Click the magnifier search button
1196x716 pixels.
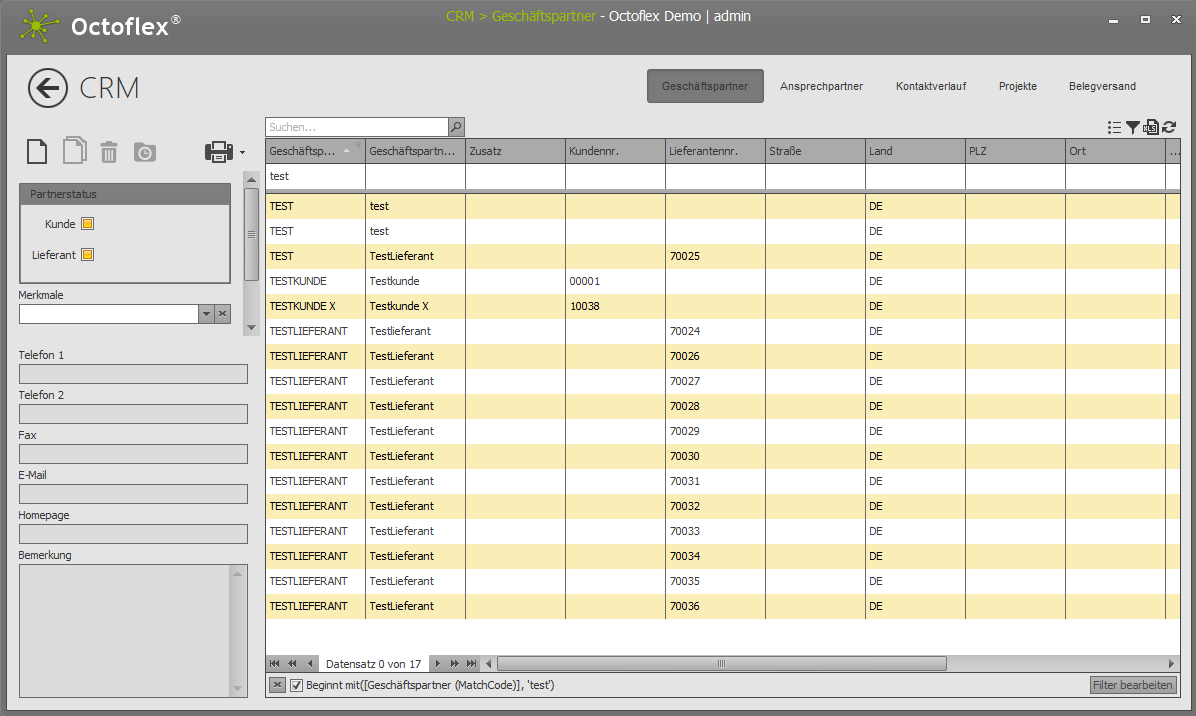click(456, 127)
